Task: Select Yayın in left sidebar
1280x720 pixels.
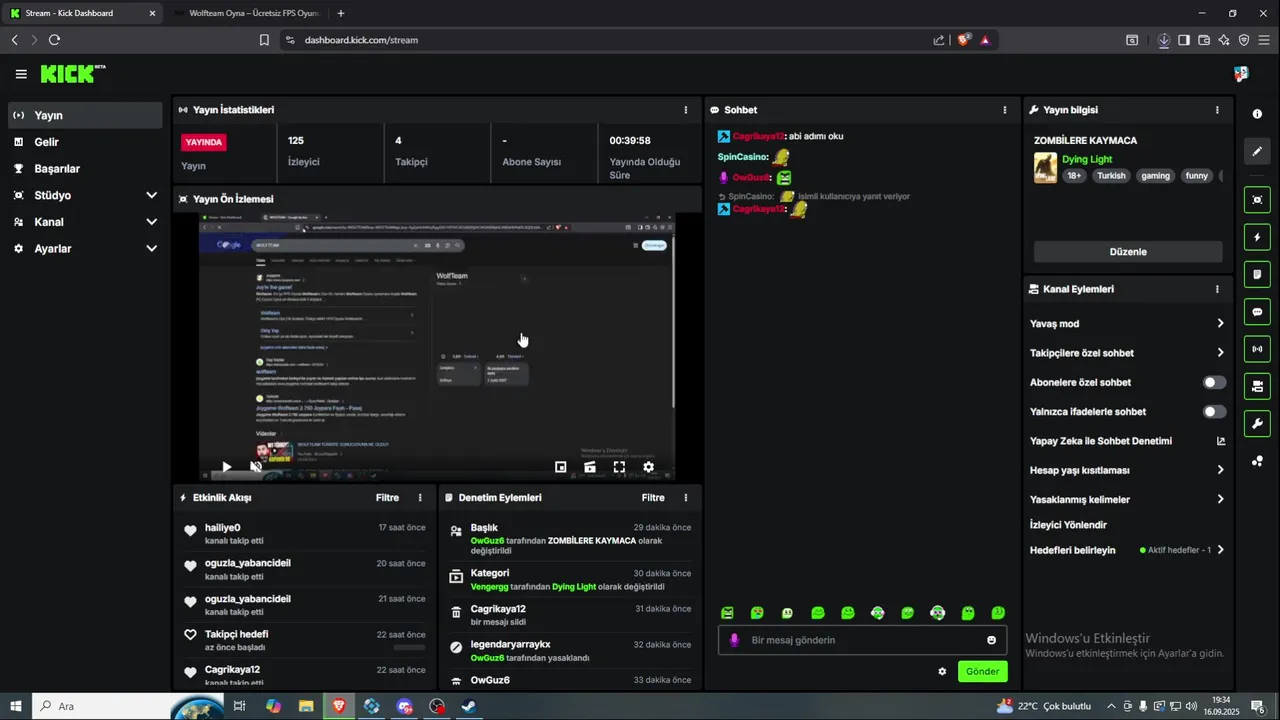Action: pyautogui.click(x=85, y=115)
